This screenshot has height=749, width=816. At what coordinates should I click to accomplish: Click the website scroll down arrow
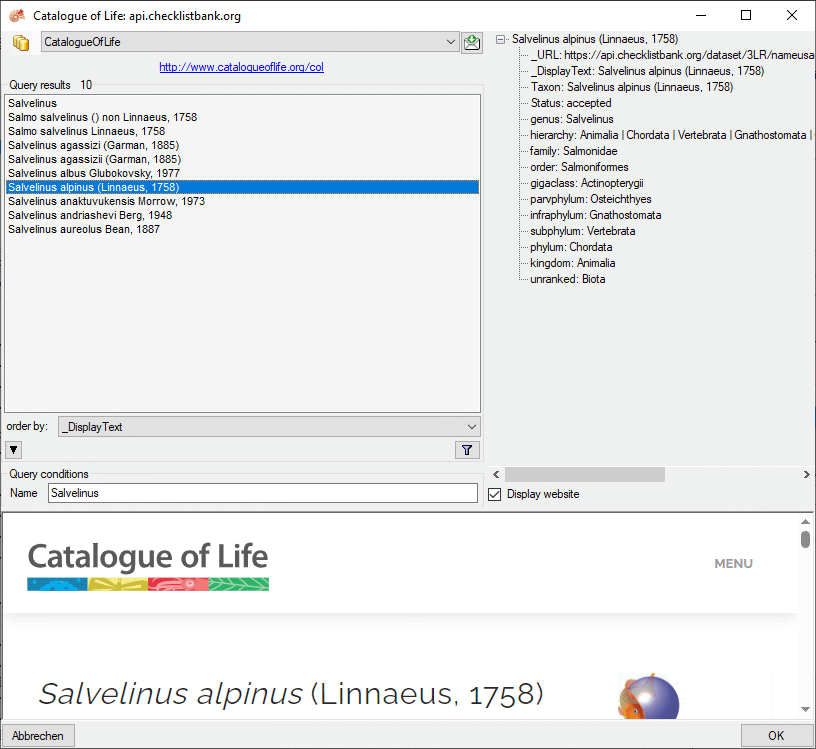(x=805, y=709)
